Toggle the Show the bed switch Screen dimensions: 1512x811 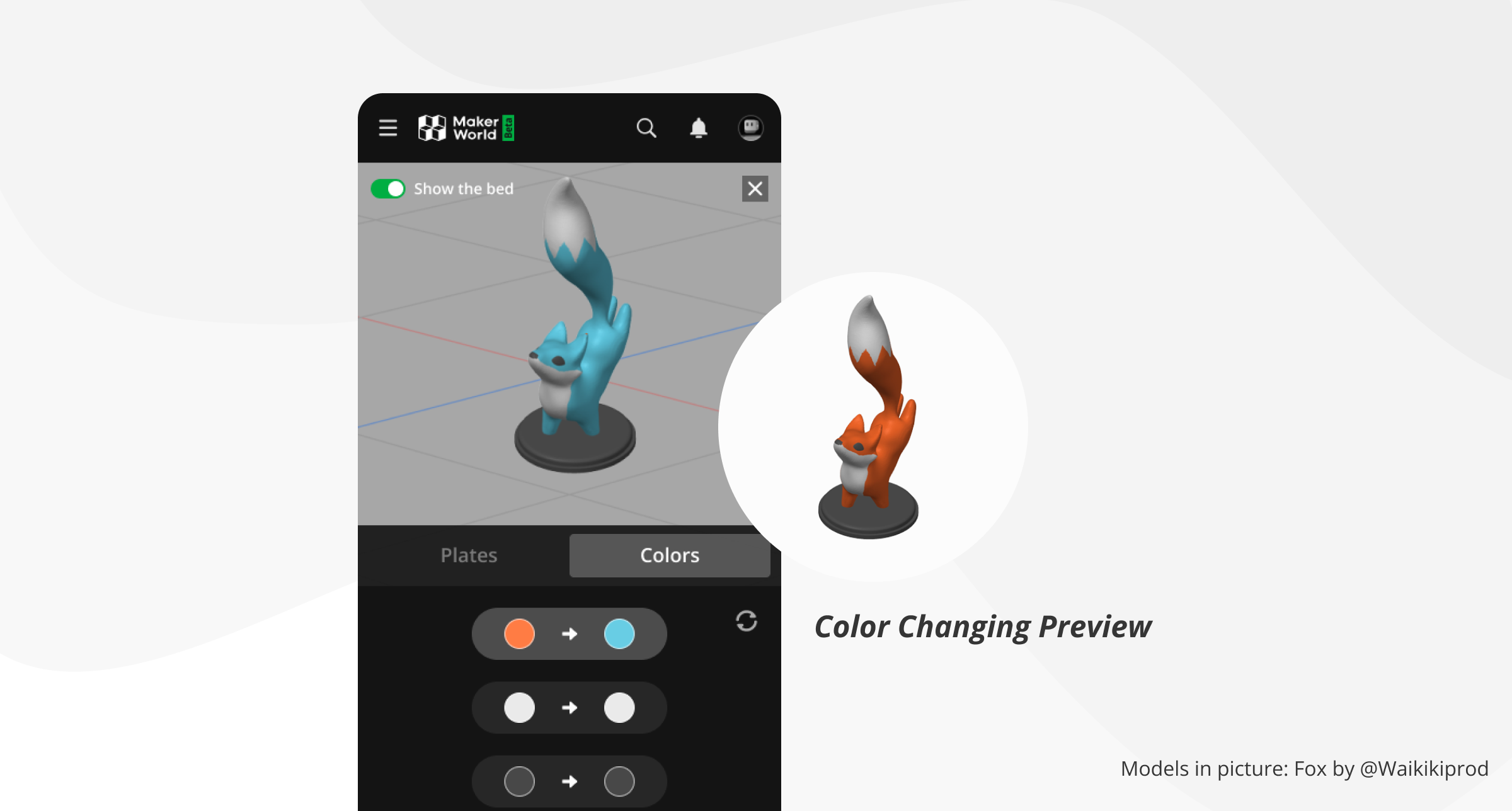[388, 189]
